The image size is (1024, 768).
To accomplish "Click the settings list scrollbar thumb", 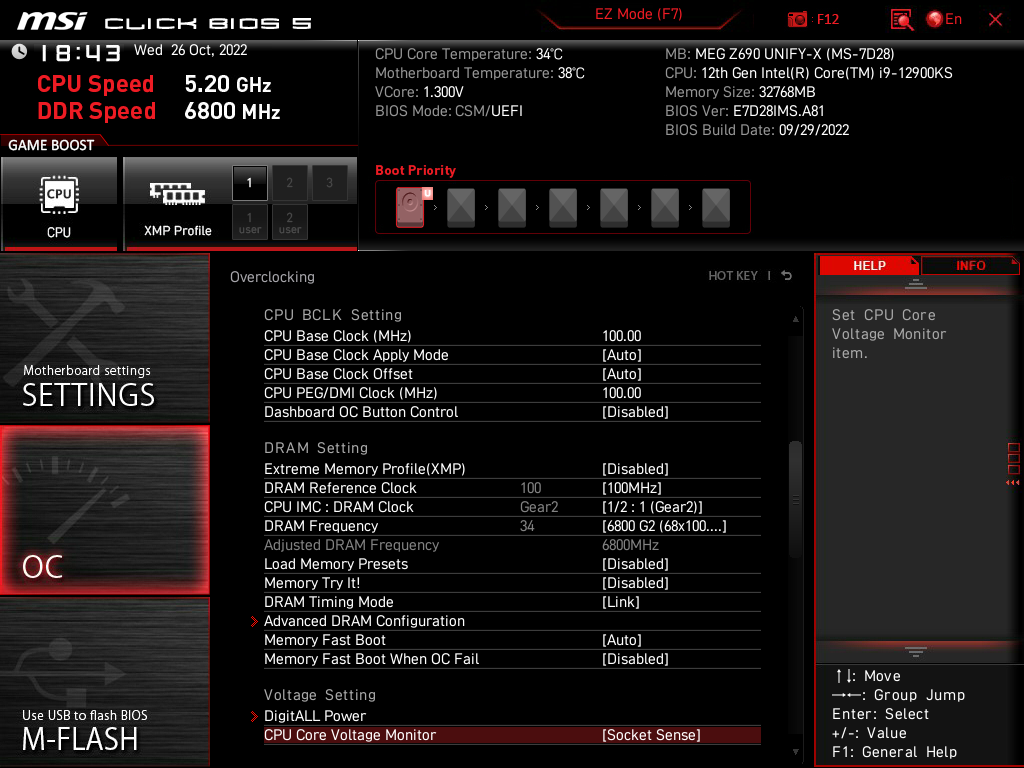I will (x=795, y=500).
